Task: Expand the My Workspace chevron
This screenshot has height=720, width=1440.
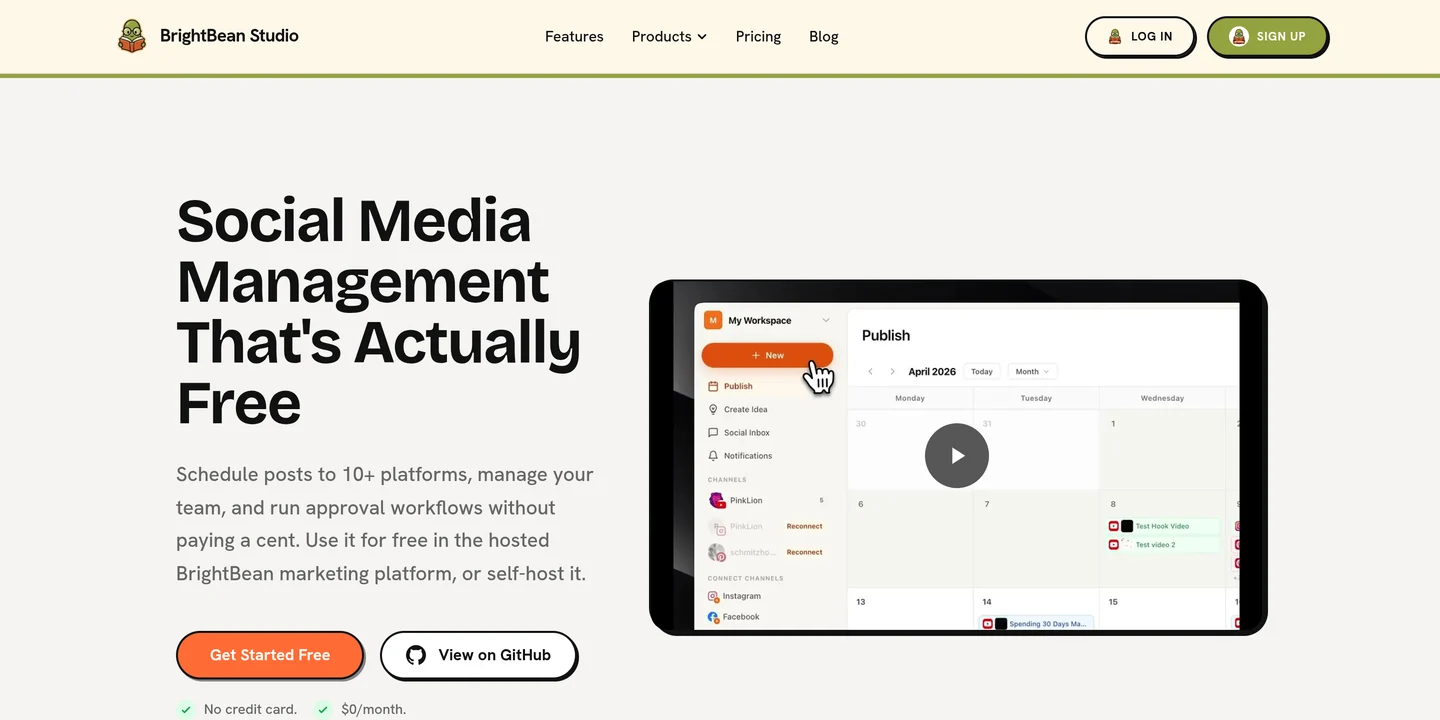Action: (x=826, y=320)
